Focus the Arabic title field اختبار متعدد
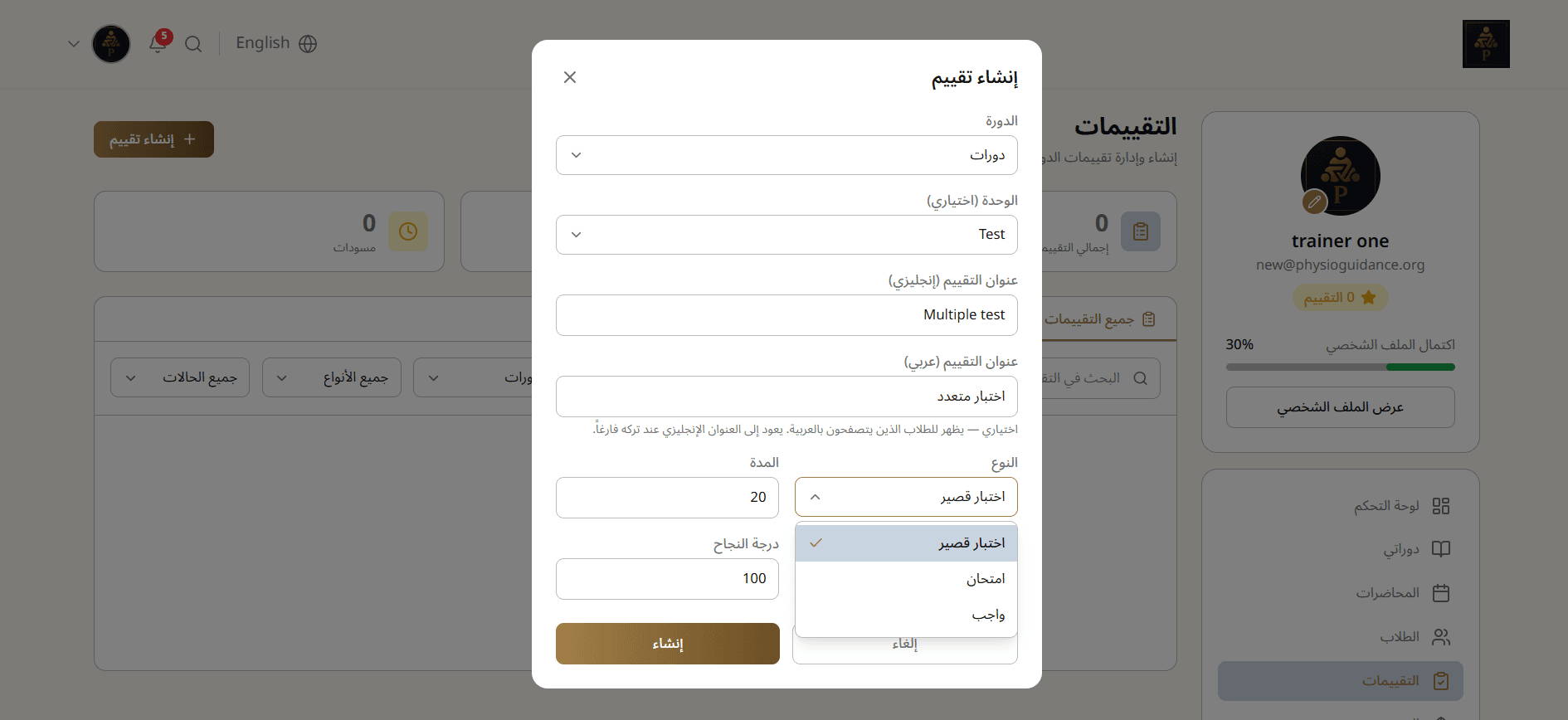The width and height of the screenshot is (1568, 720). (786, 396)
